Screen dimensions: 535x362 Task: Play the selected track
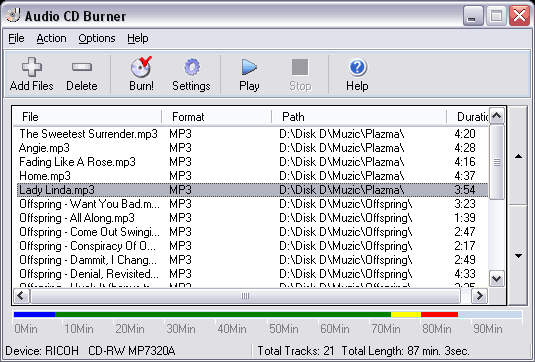[249, 67]
